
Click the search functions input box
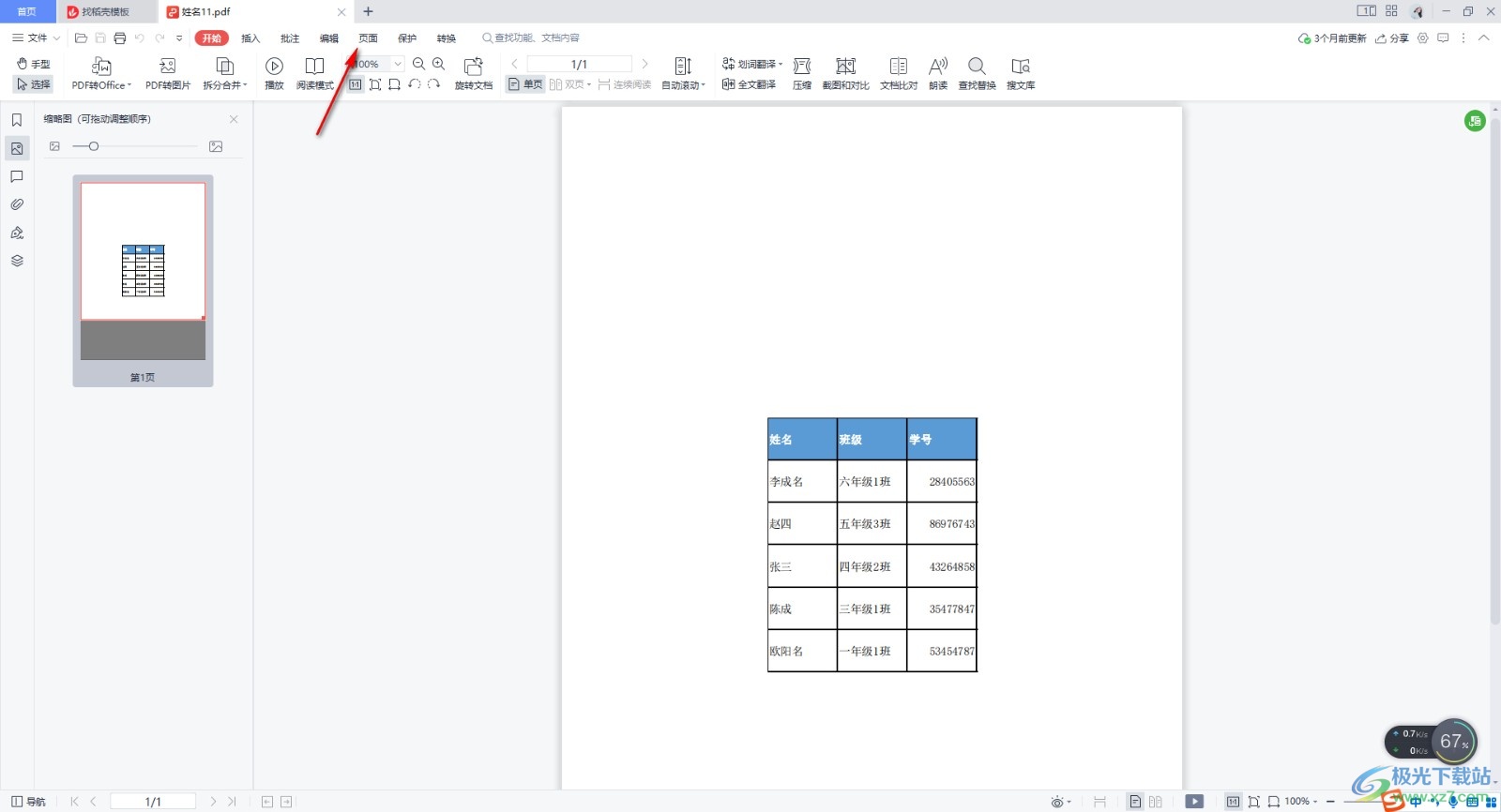[x=531, y=38]
